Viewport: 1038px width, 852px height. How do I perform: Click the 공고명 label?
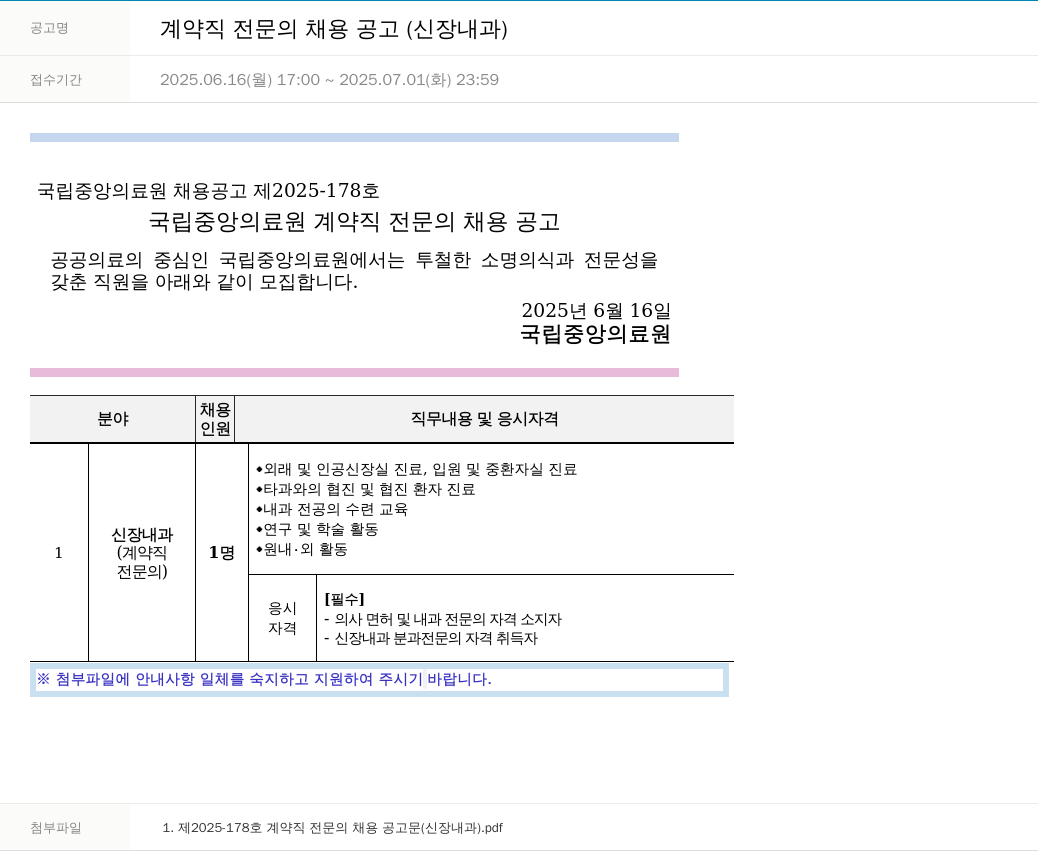[x=49, y=28]
